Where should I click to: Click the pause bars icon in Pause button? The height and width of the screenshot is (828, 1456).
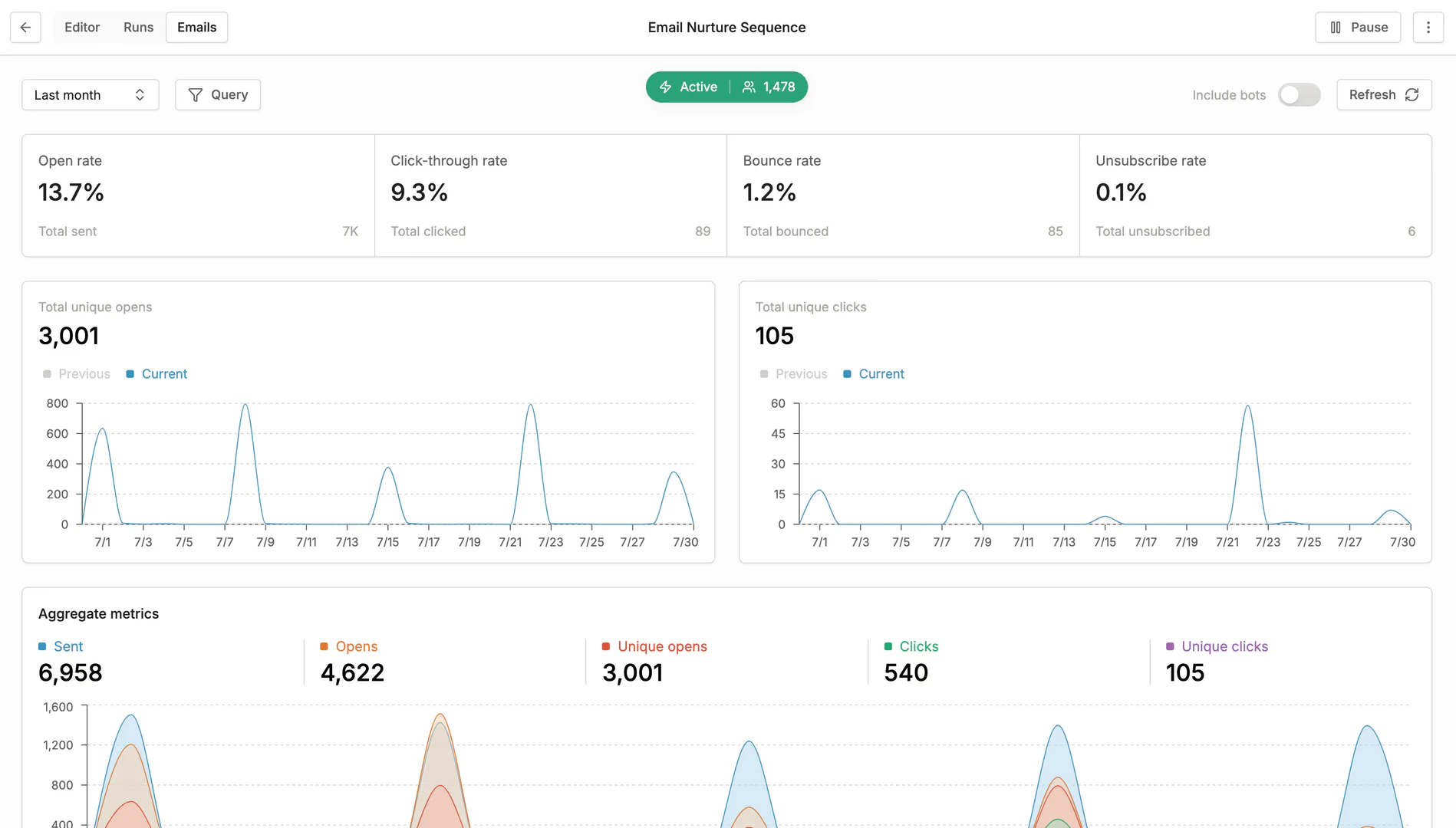click(1334, 27)
